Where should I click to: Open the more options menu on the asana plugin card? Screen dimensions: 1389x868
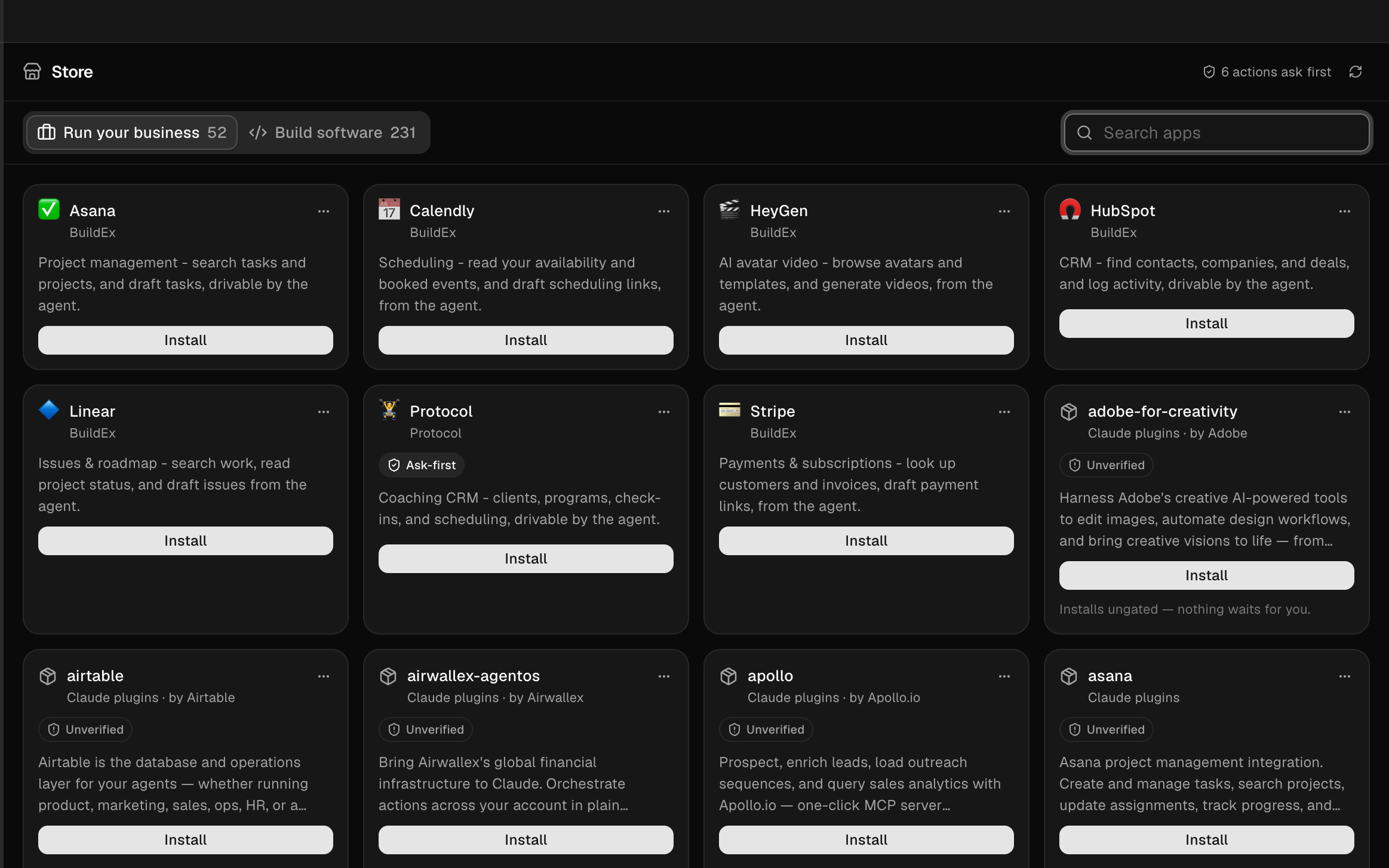pyautogui.click(x=1345, y=676)
